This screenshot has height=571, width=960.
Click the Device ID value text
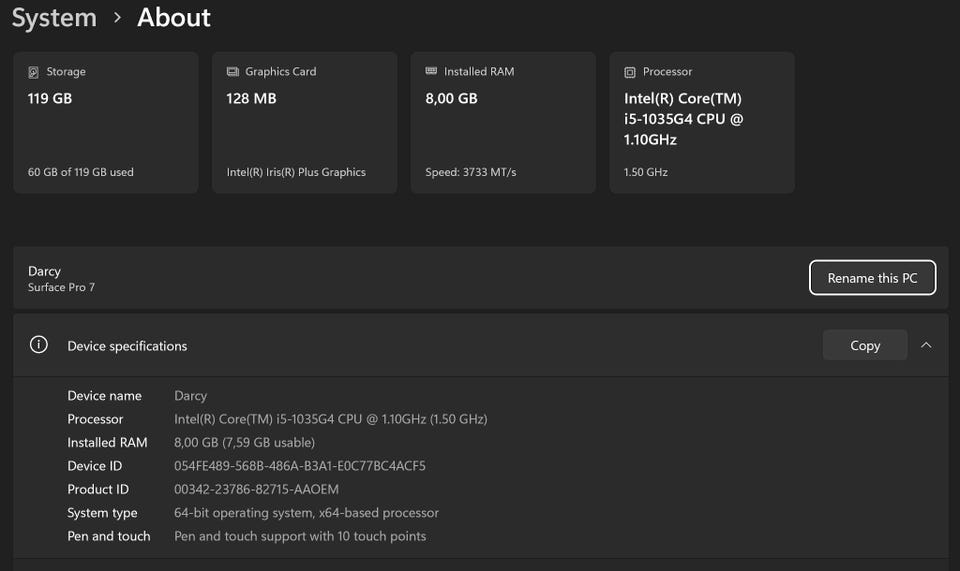point(300,466)
